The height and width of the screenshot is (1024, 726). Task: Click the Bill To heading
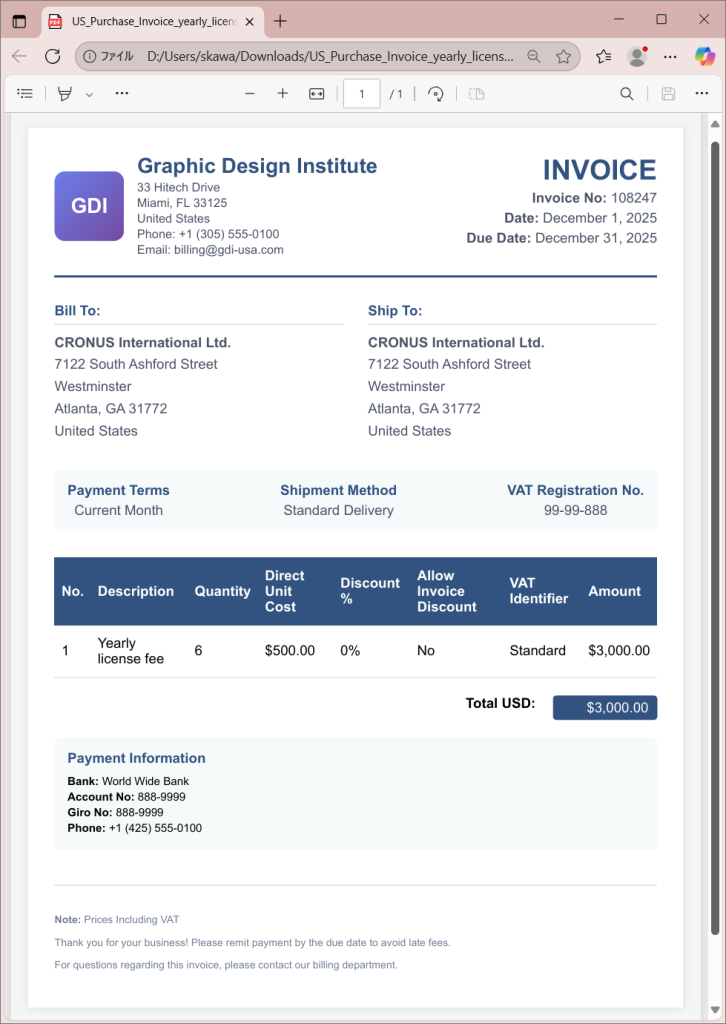point(77,311)
